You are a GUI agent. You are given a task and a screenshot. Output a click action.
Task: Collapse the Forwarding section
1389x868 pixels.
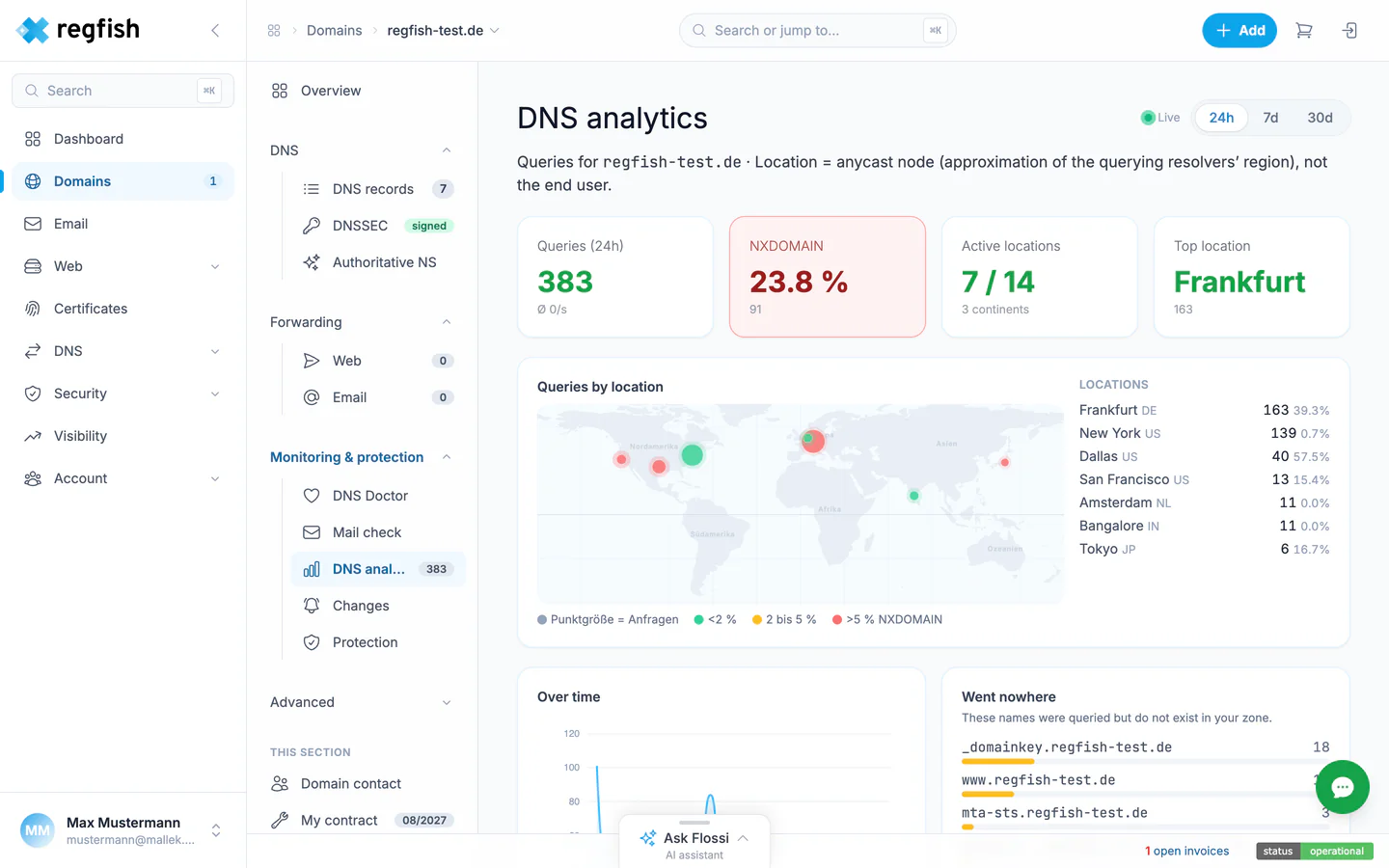(x=447, y=322)
